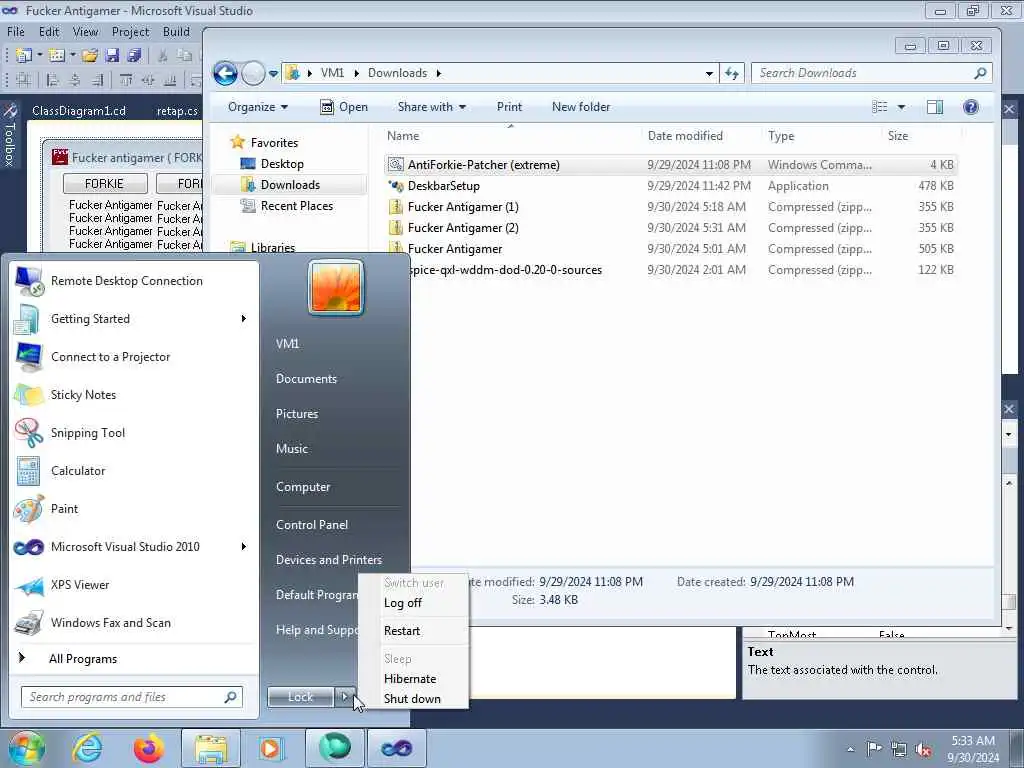Click the Align Centers layout icon
The width and height of the screenshot is (1024, 768).
[x=75, y=80]
